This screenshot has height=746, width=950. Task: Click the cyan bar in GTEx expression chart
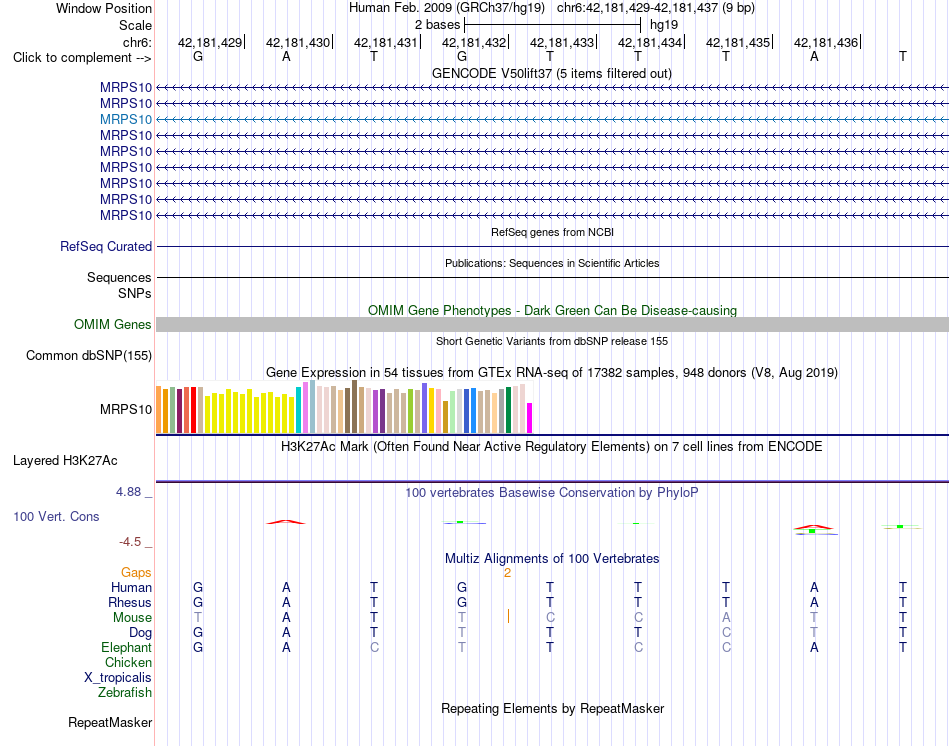click(299, 410)
